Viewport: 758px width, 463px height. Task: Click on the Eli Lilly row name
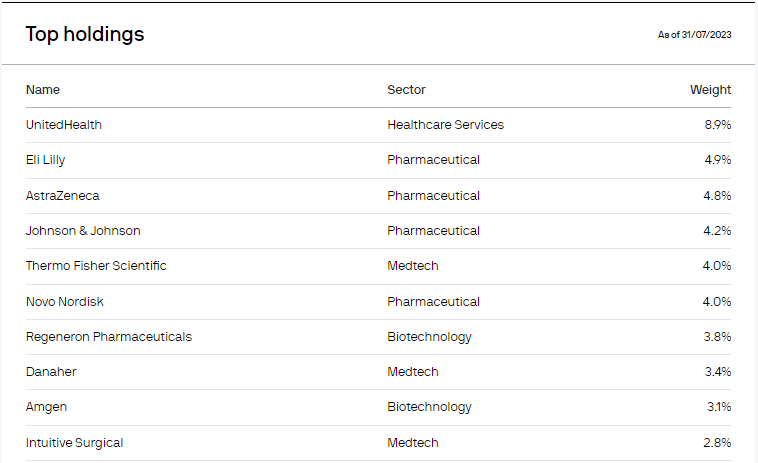pyautogui.click(x=46, y=160)
